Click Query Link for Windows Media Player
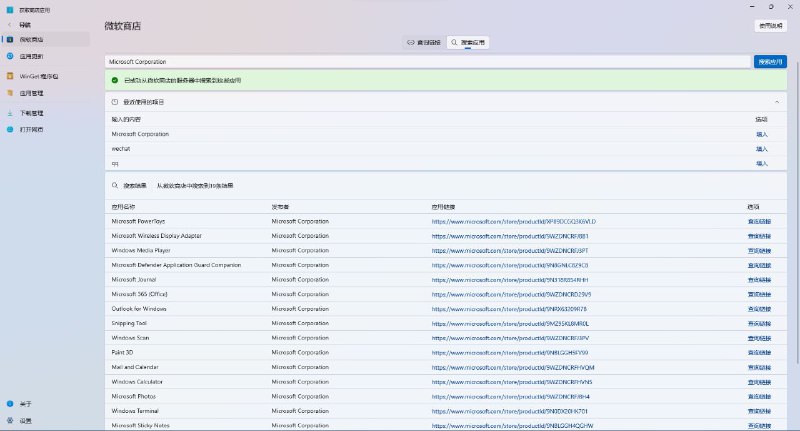 [x=759, y=250]
